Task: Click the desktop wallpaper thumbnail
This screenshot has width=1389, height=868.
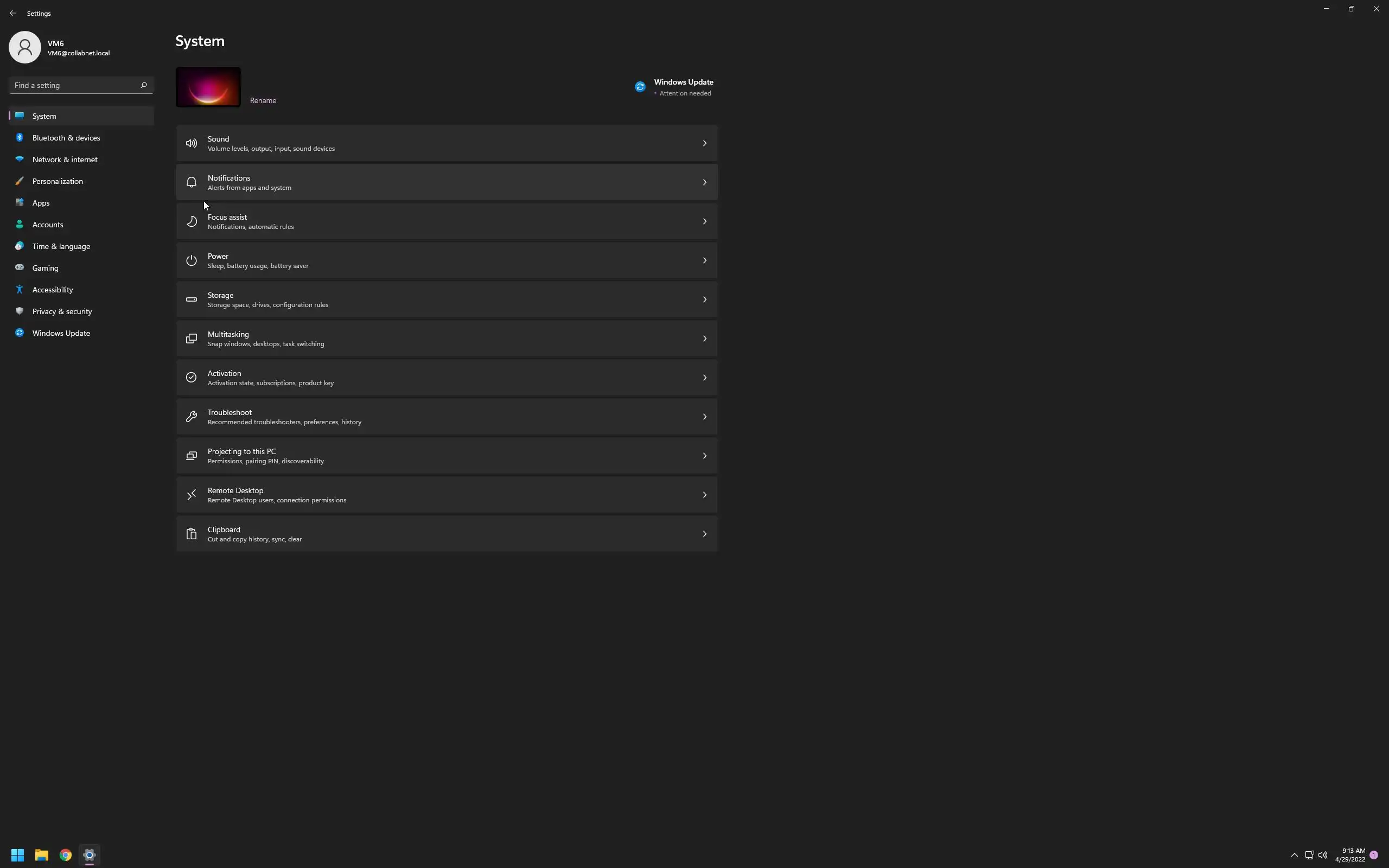Action: [208, 87]
